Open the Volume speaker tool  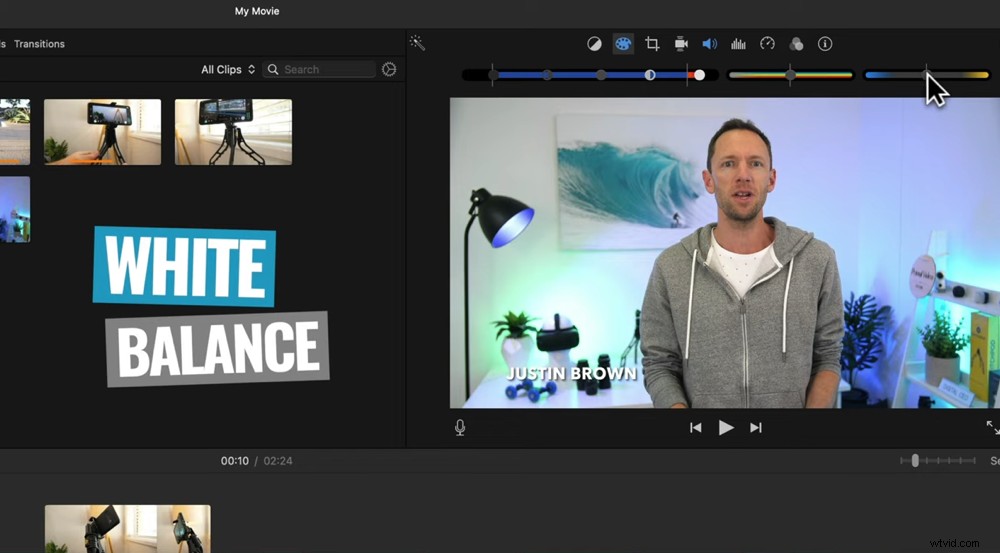pyautogui.click(x=709, y=44)
